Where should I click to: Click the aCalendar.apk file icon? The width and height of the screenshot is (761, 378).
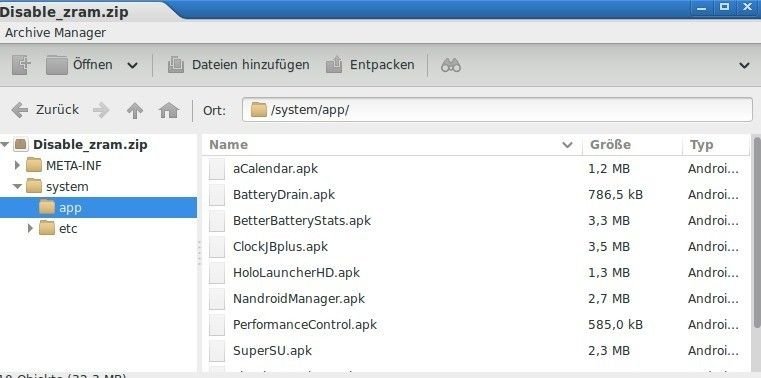tap(217, 169)
